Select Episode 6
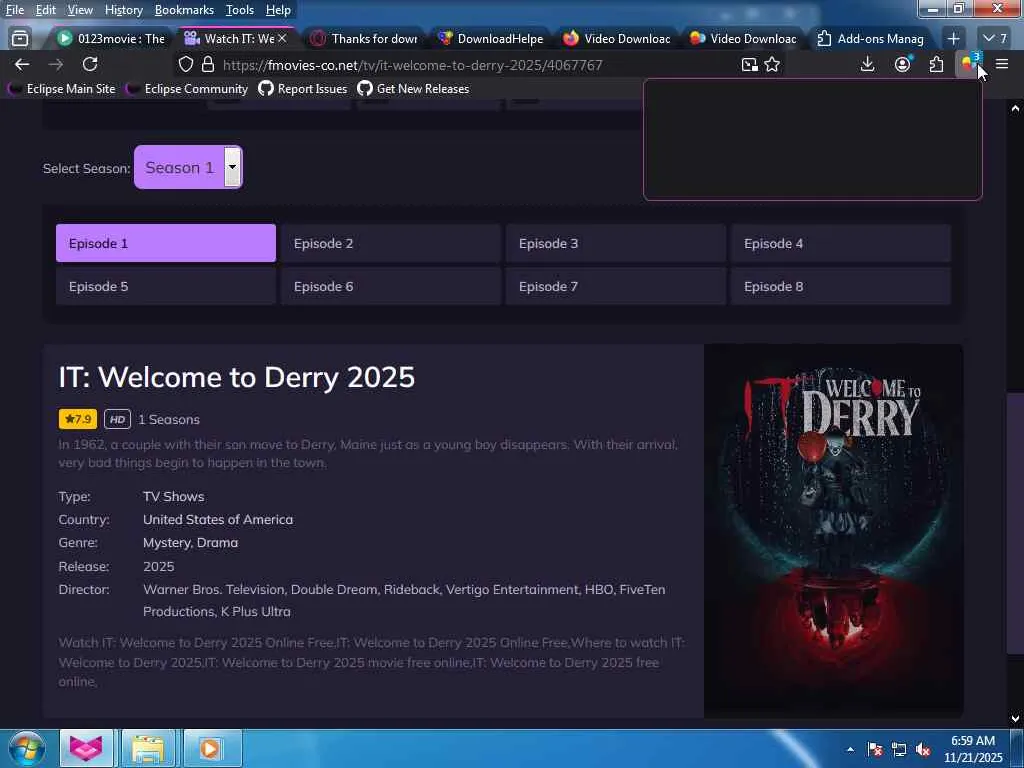Viewport: 1024px width, 768px height. [391, 286]
